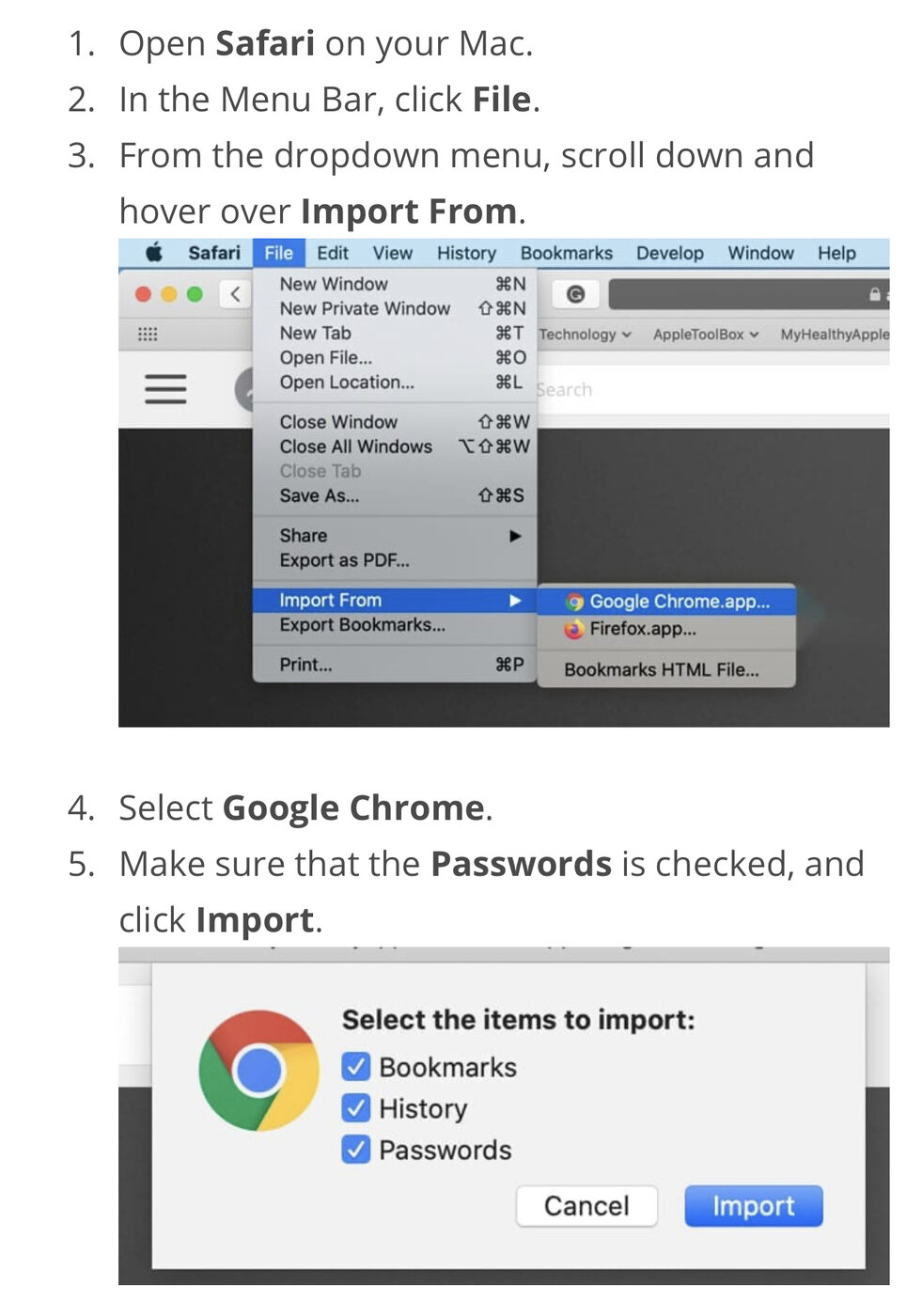Viewport: 922px width, 1316px height.
Task: Choose New Private Window
Action: pyautogui.click(x=395, y=308)
